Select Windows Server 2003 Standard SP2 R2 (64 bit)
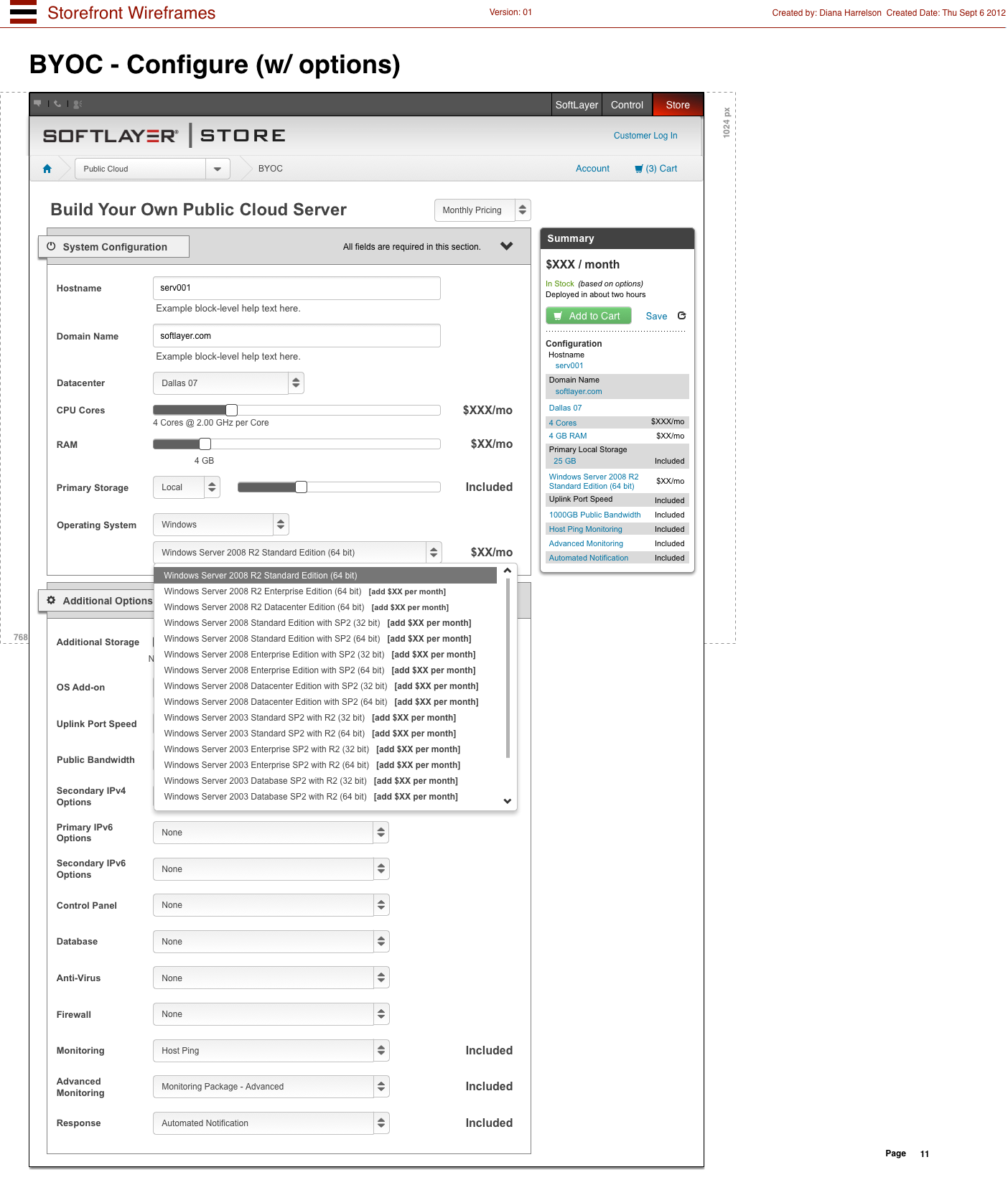This screenshot has width=1008, height=1180. [x=325, y=734]
